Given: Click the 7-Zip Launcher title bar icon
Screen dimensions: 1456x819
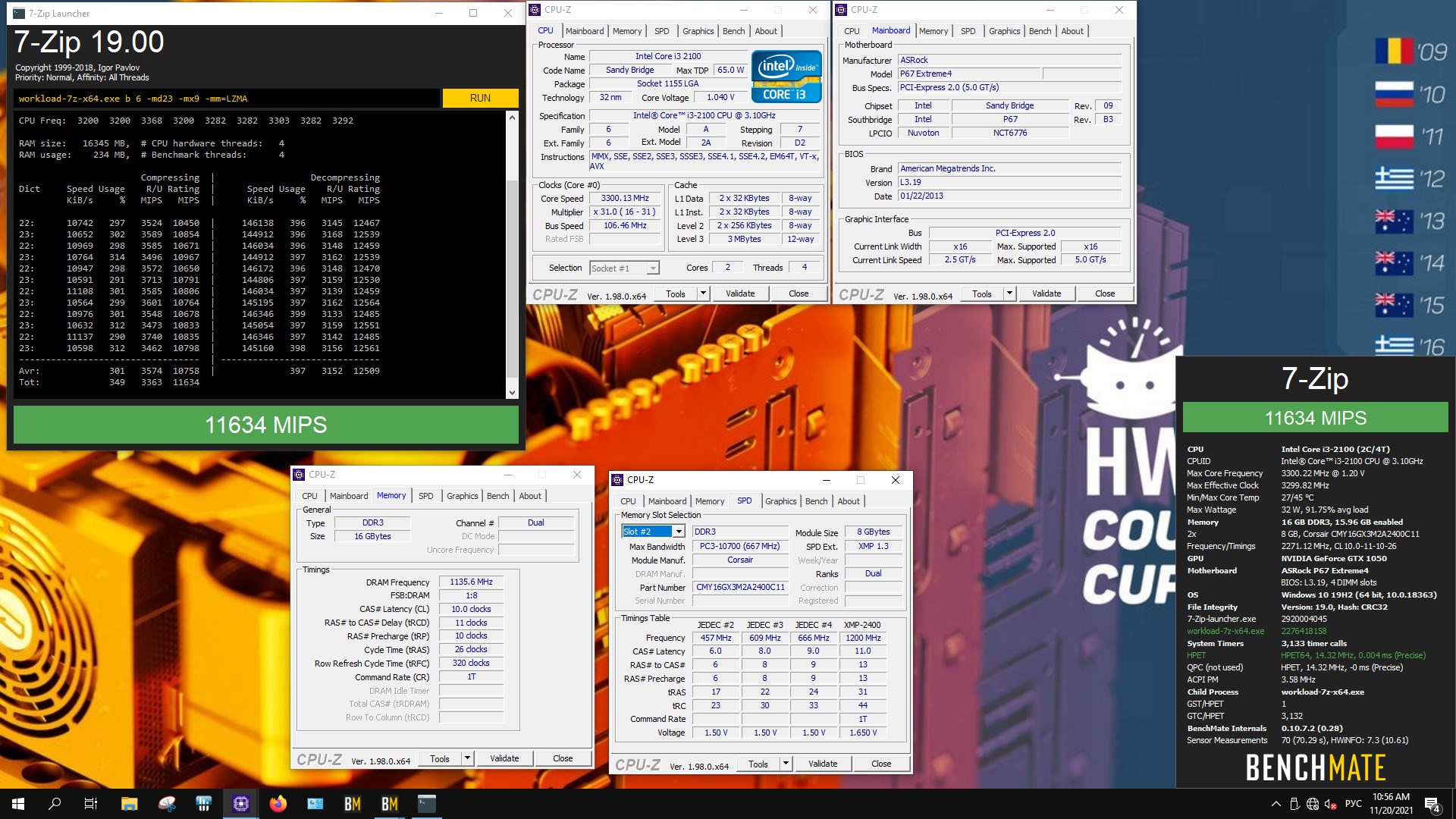Looking at the screenshot, I should (19, 13).
